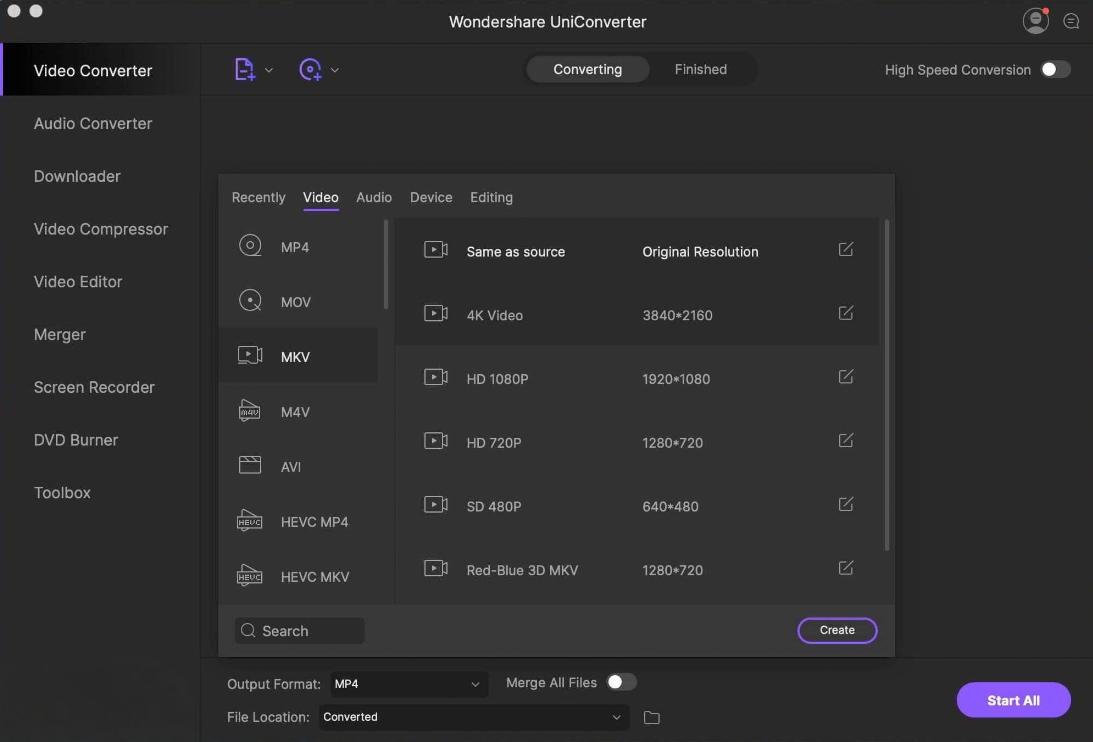The height and width of the screenshot is (742, 1093).
Task: Select the Editing format tab
Action: coord(491,197)
